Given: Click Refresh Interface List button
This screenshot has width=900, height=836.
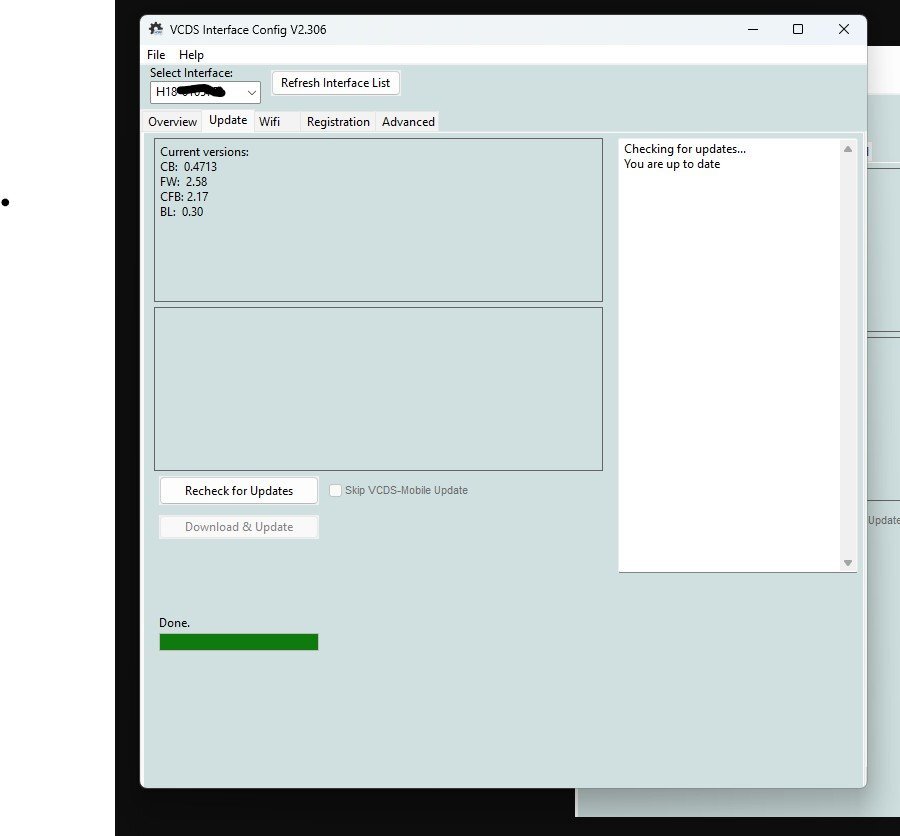Looking at the screenshot, I should (335, 83).
